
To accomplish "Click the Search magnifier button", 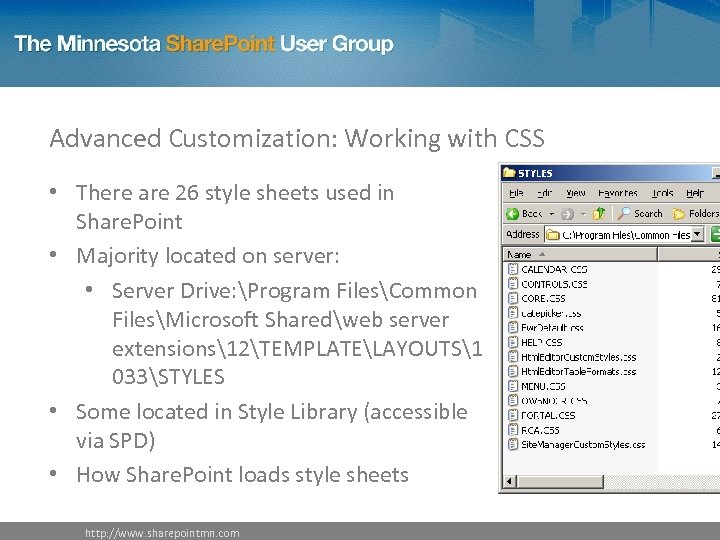I will pyautogui.click(x=640, y=214).
